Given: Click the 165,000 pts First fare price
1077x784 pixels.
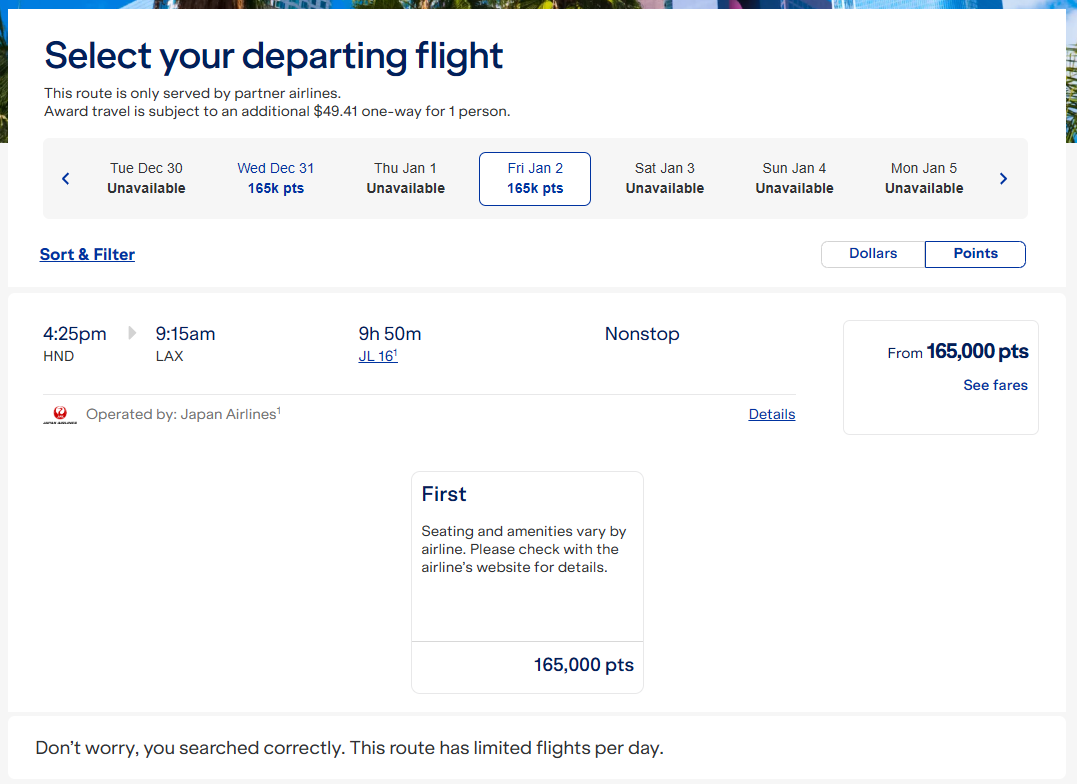Looking at the screenshot, I should [x=583, y=665].
